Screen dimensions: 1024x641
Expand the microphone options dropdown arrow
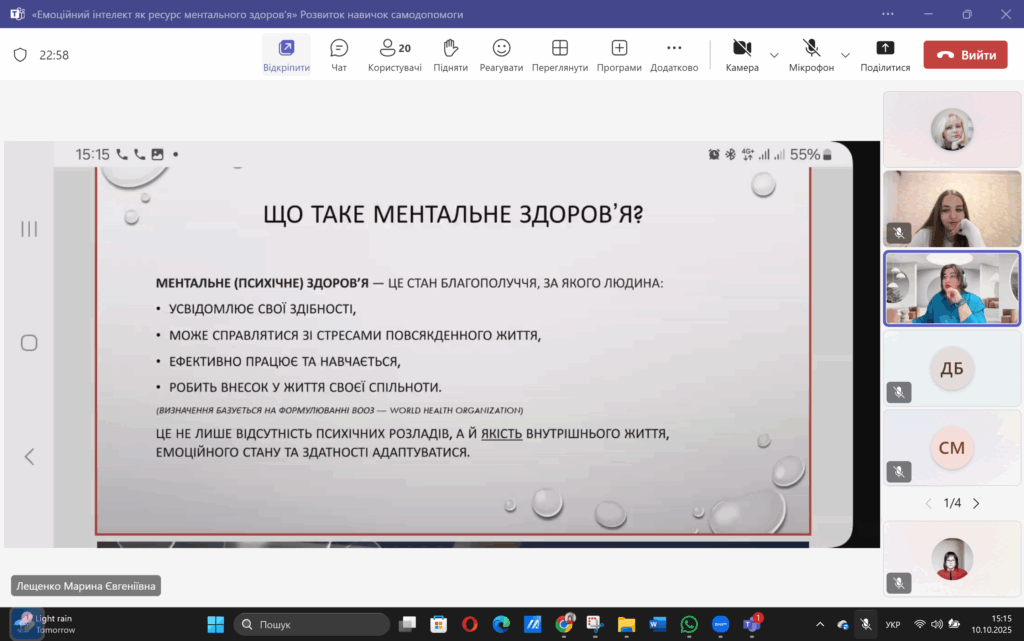tap(845, 55)
